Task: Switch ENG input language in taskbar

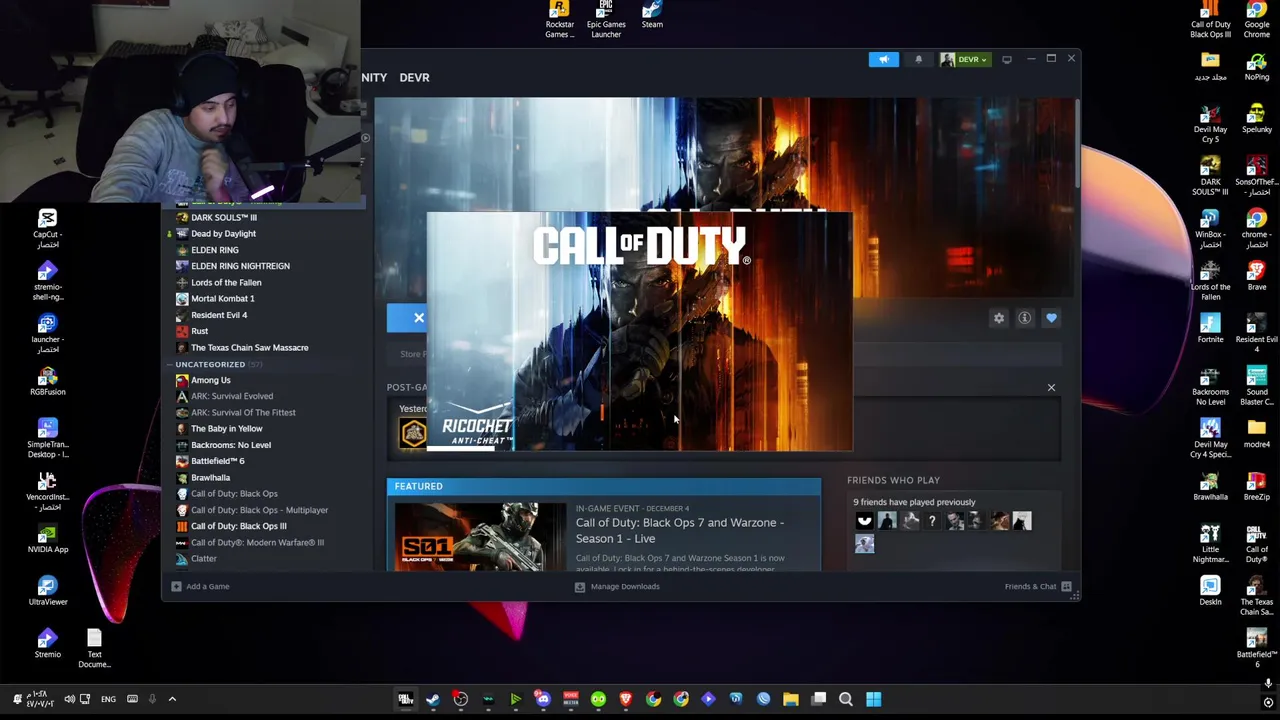Action: [x=108, y=699]
